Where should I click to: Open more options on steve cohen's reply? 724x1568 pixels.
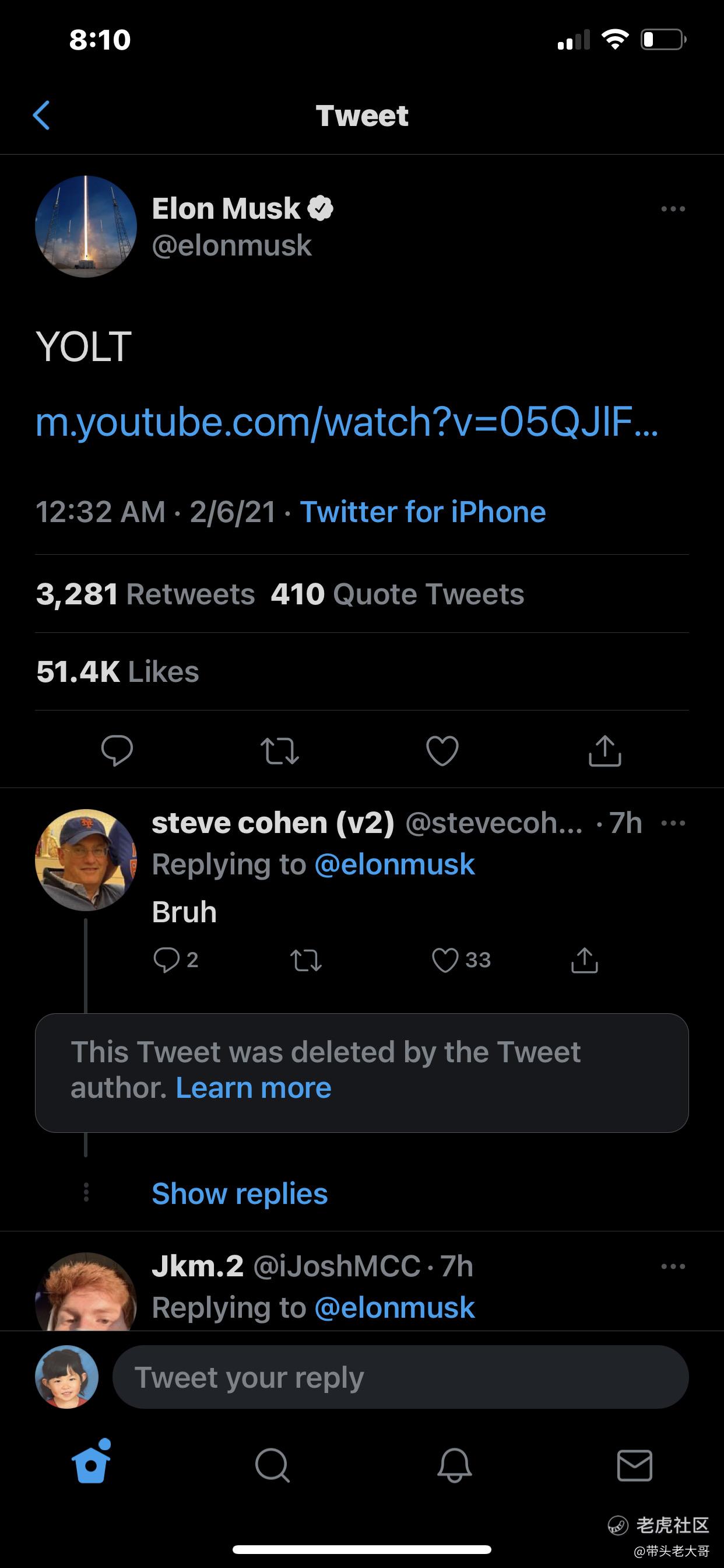click(x=673, y=824)
